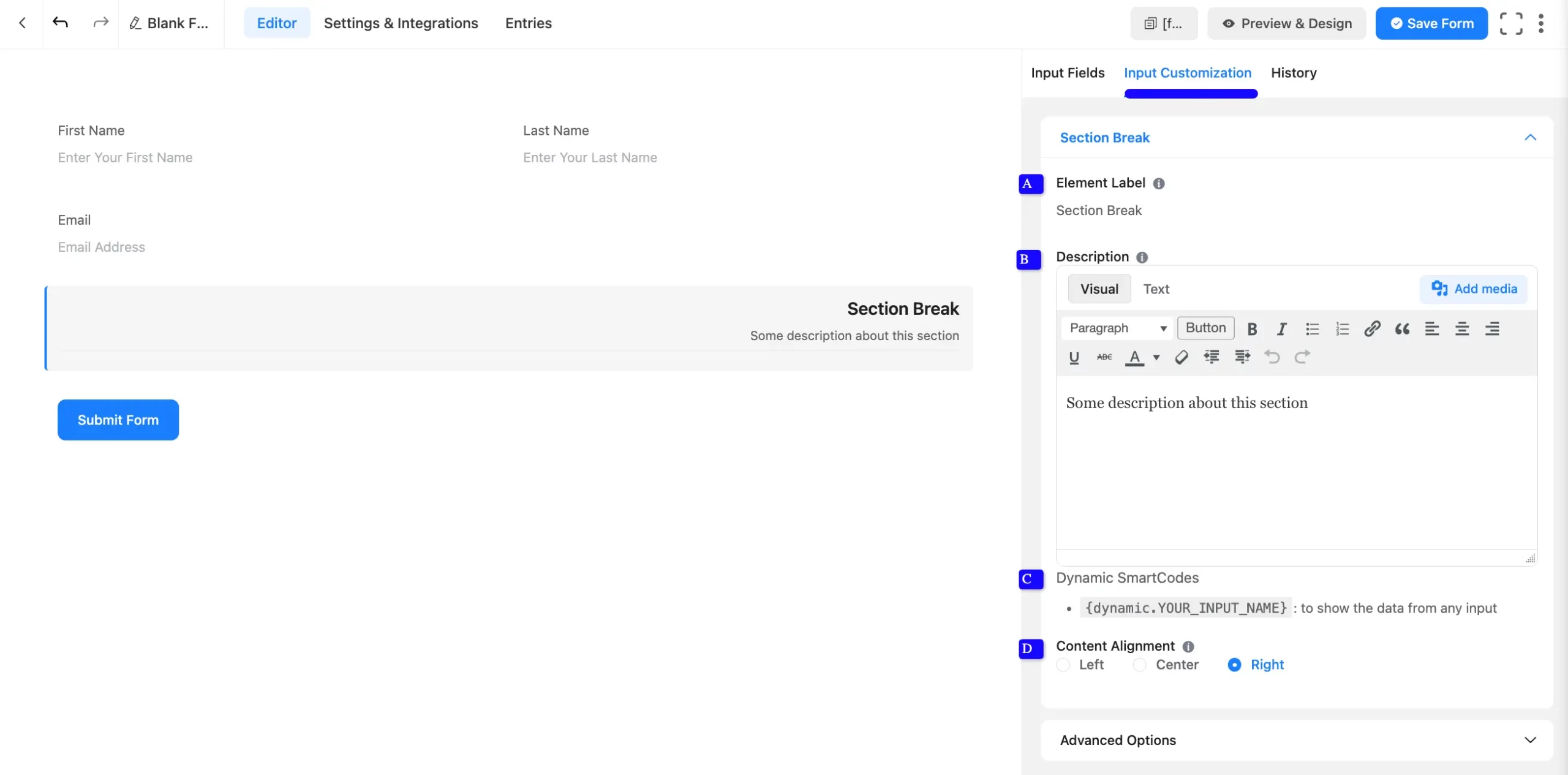The image size is (1568, 775).
Task: Select Right content alignment
Action: pyautogui.click(x=1235, y=665)
